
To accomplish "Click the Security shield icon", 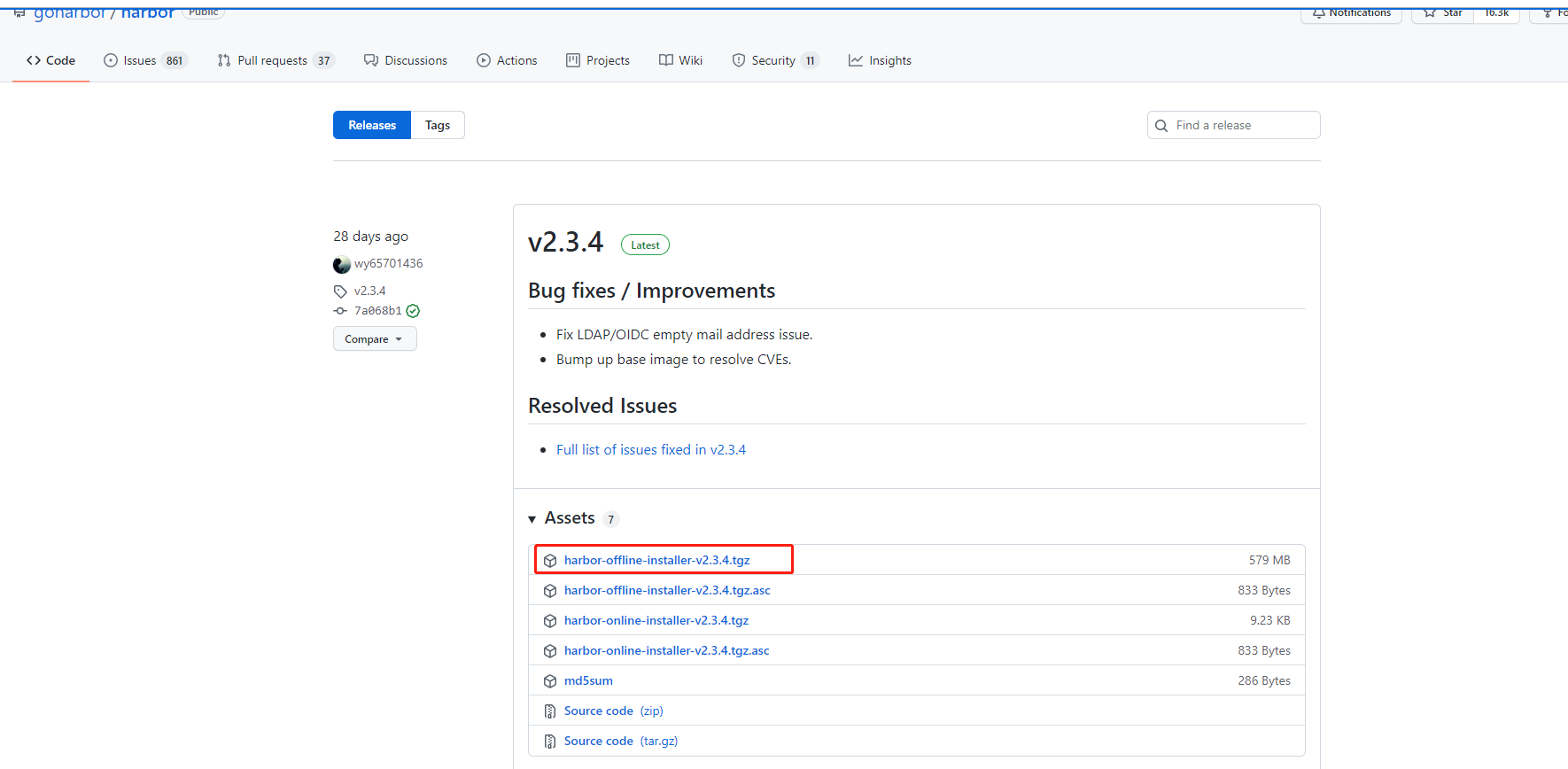I will click(739, 60).
